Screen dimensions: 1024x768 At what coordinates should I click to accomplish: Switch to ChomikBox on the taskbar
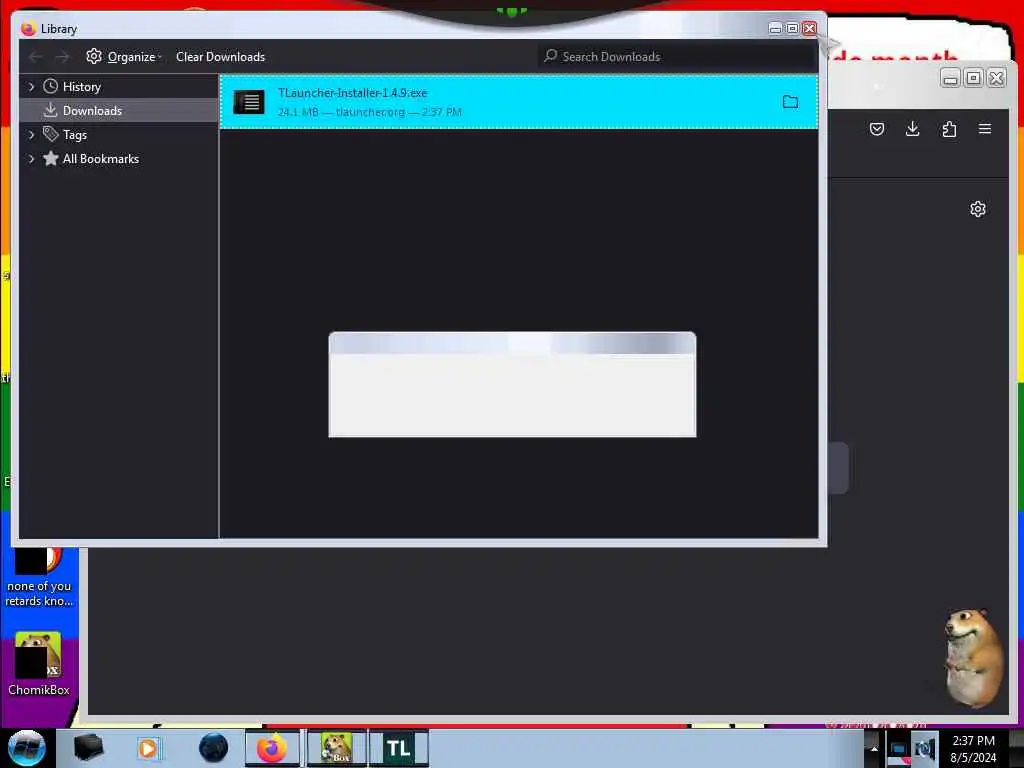point(337,748)
